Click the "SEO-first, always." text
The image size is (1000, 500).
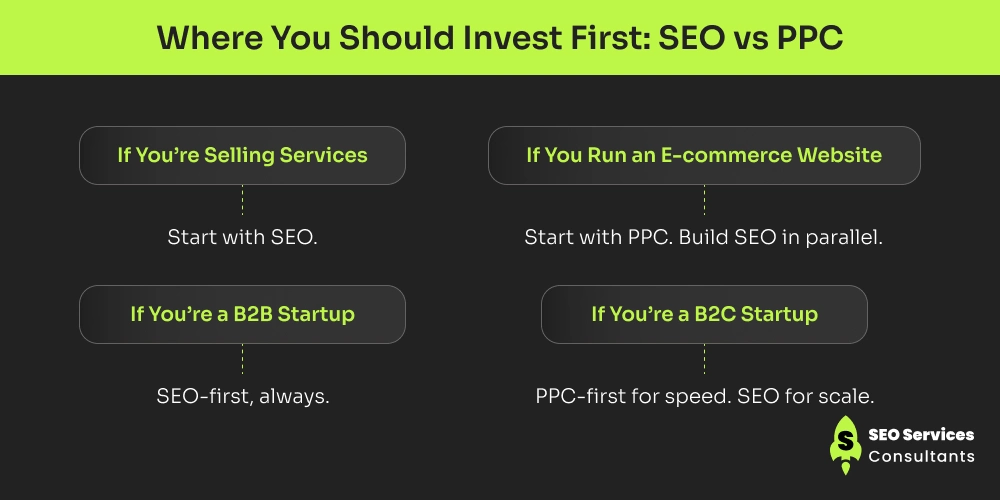click(242, 396)
